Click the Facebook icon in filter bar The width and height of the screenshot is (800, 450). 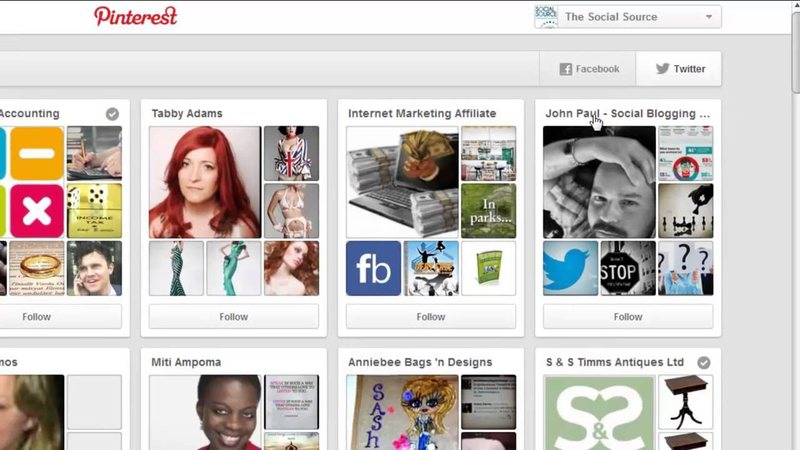566,69
